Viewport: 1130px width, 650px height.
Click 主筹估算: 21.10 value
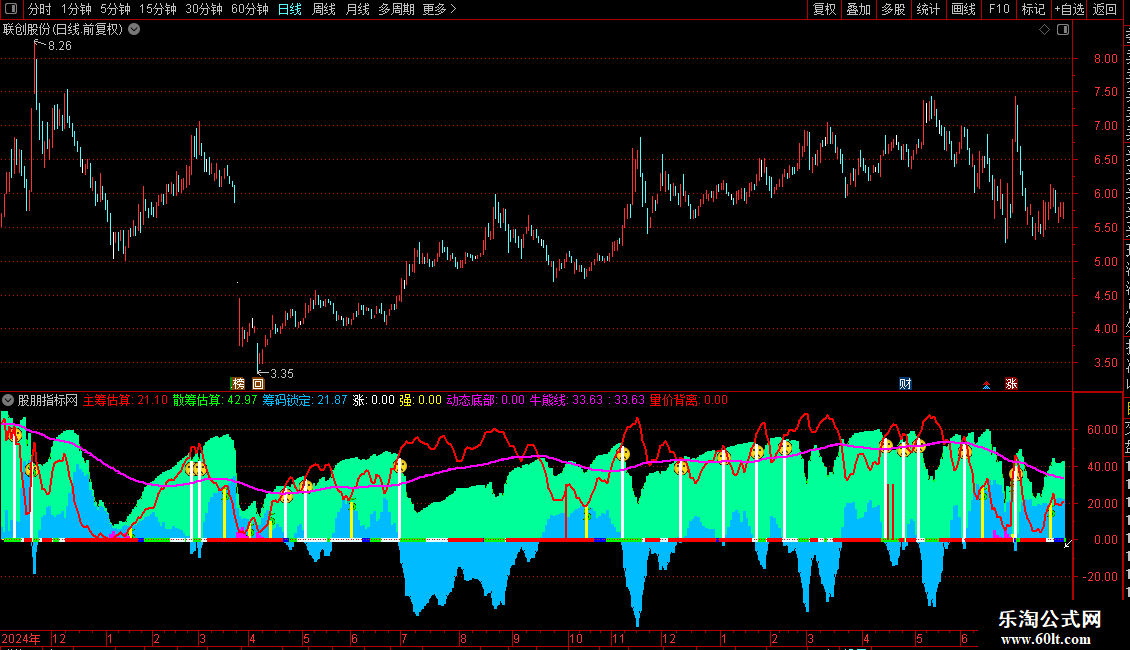[x=125, y=400]
